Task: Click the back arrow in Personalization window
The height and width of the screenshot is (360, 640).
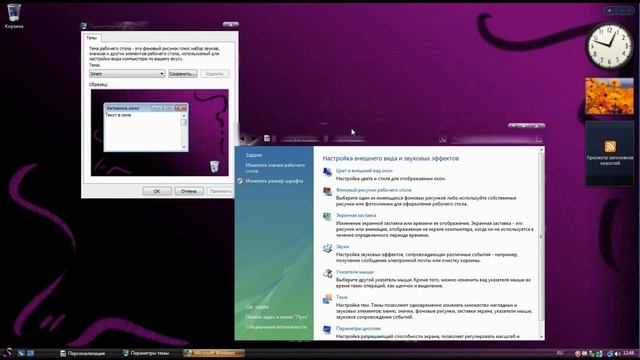Action: click(242, 140)
